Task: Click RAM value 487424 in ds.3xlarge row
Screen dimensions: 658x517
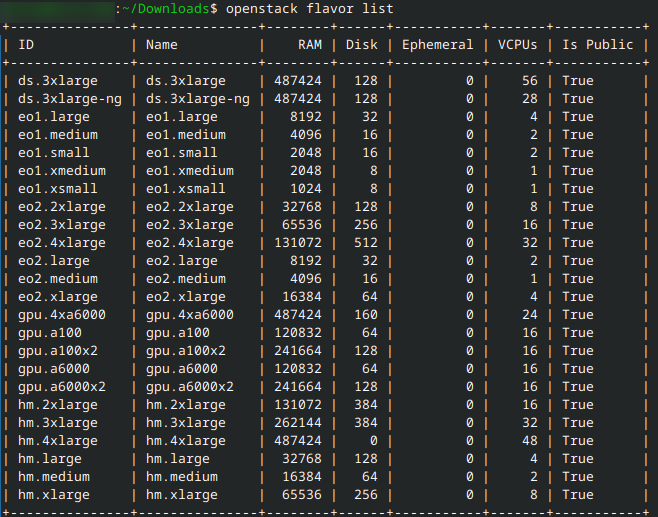Action: 298,81
